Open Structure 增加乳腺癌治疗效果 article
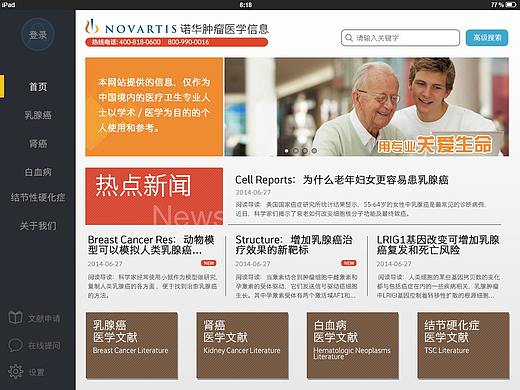Viewport: 520px width, 390px height. click(294, 245)
